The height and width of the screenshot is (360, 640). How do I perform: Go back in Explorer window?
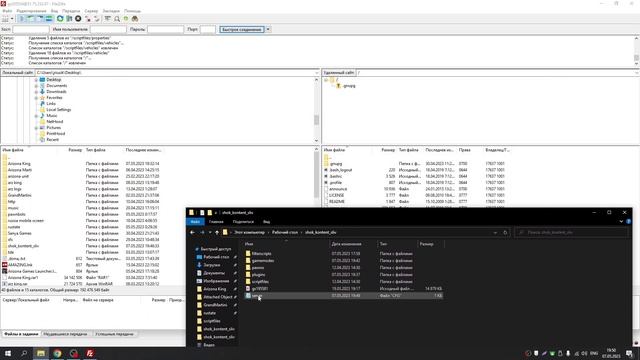point(192,233)
